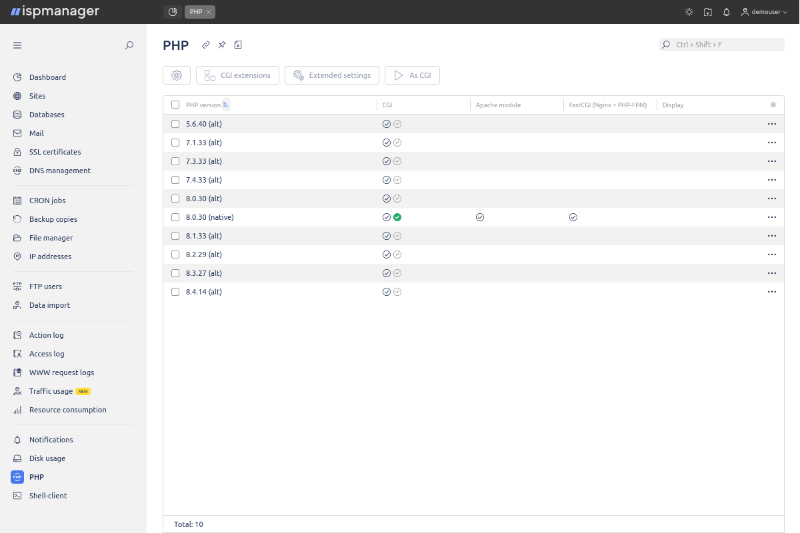
Task: Focus the Ctrl + Shift + F search field
Action: [725, 45]
